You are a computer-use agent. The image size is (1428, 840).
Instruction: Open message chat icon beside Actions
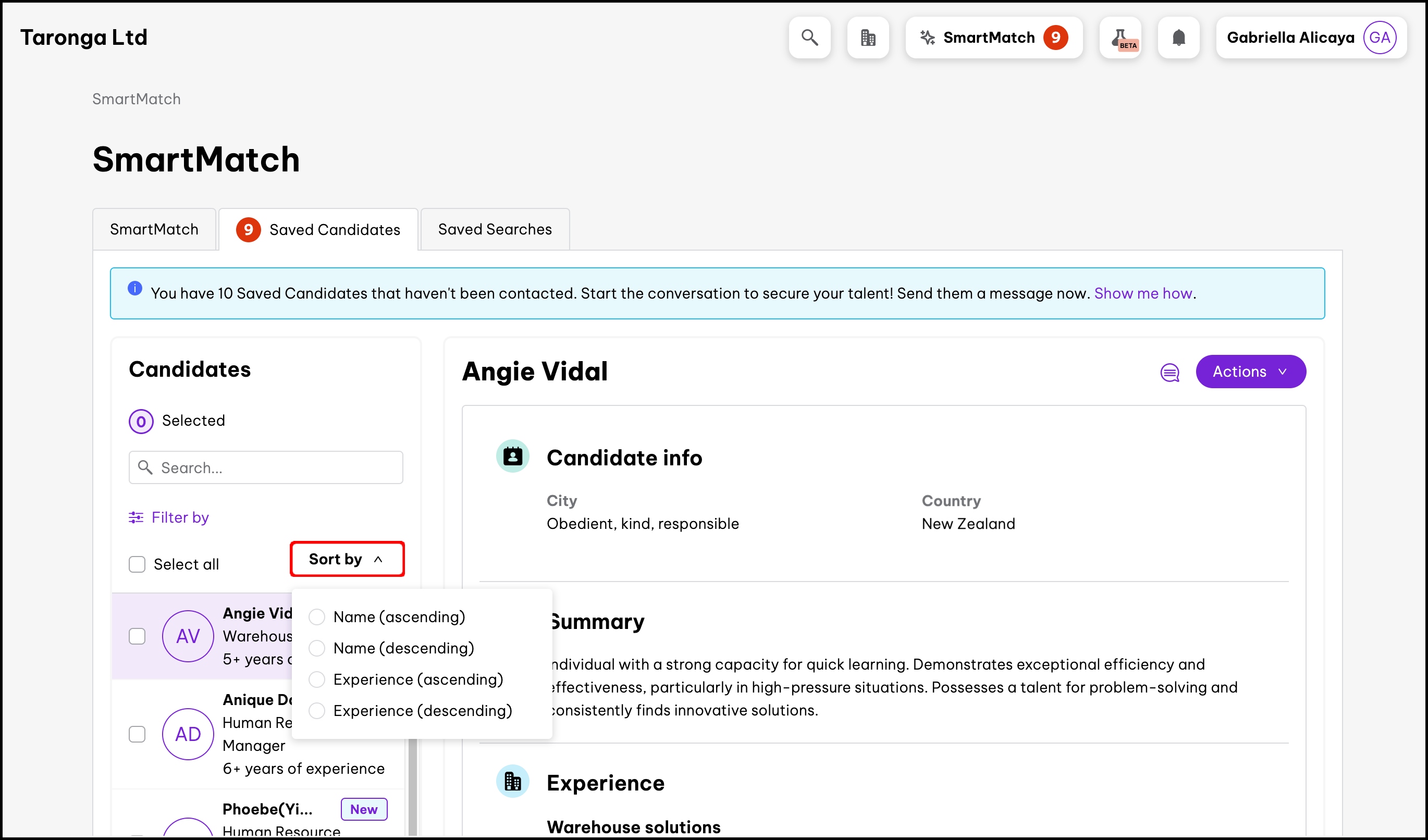pyautogui.click(x=1170, y=372)
